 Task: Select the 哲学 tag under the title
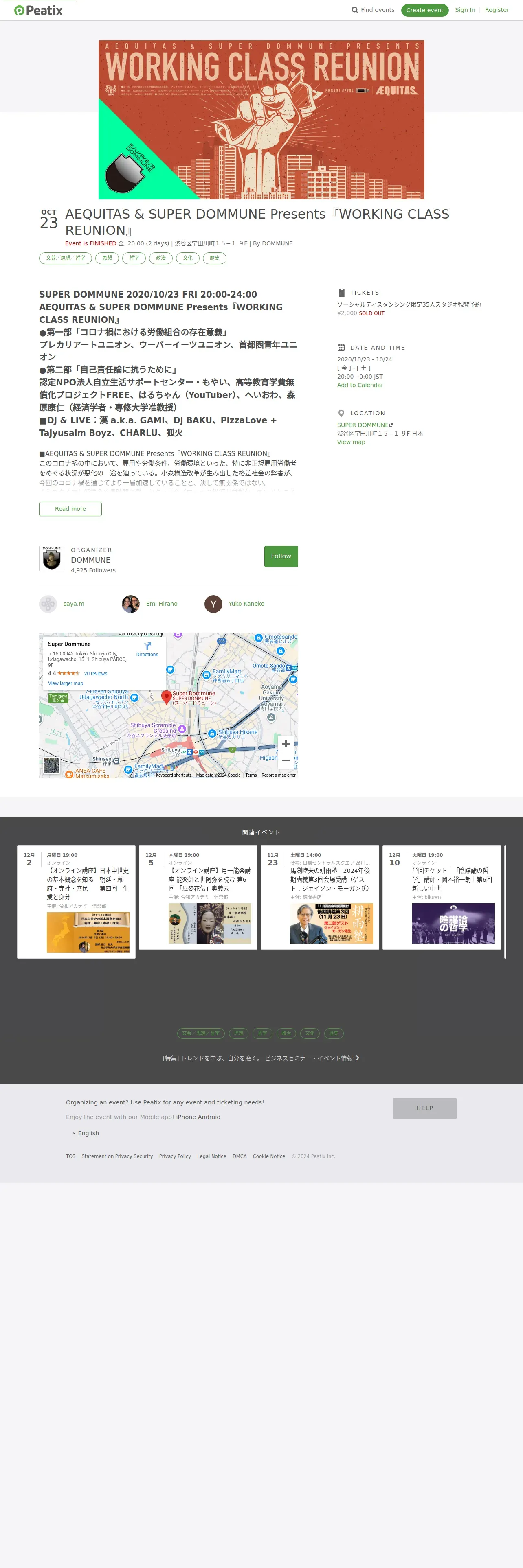tap(134, 258)
